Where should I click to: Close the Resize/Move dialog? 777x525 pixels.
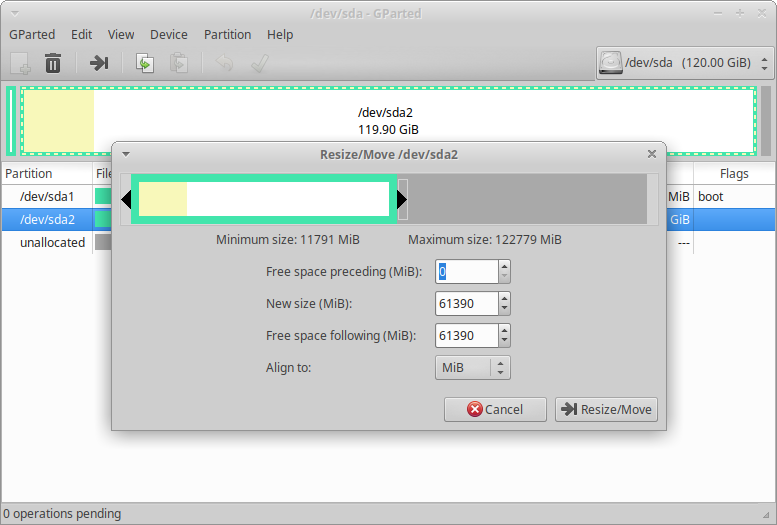point(652,154)
